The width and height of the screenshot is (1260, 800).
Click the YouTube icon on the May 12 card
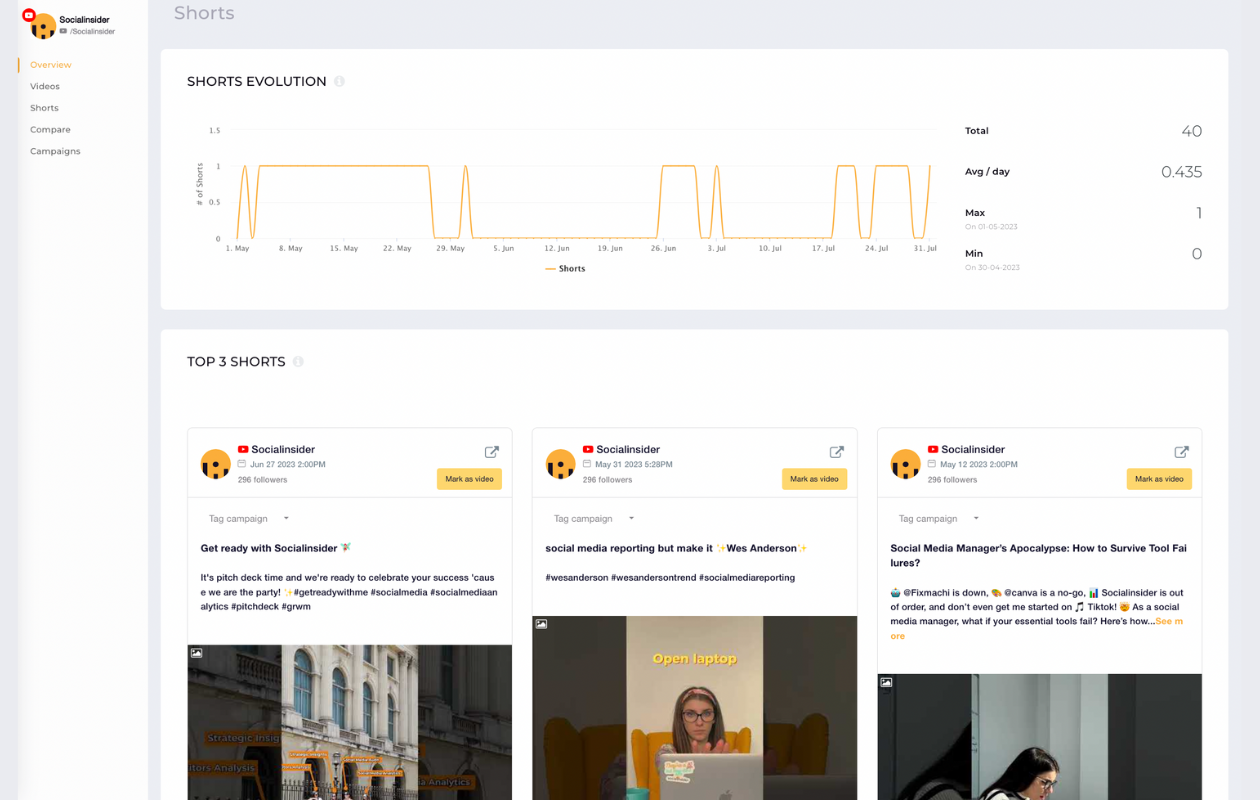(x=933, y=450)
